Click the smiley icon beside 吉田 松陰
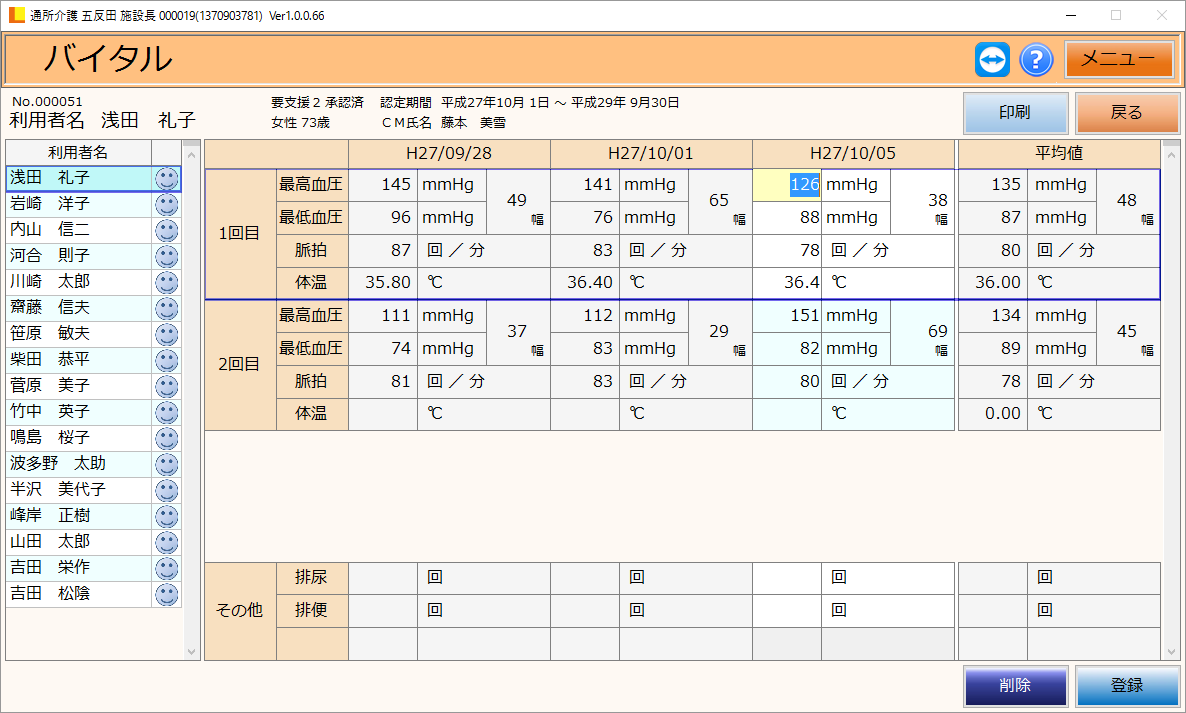 point(166,594)
